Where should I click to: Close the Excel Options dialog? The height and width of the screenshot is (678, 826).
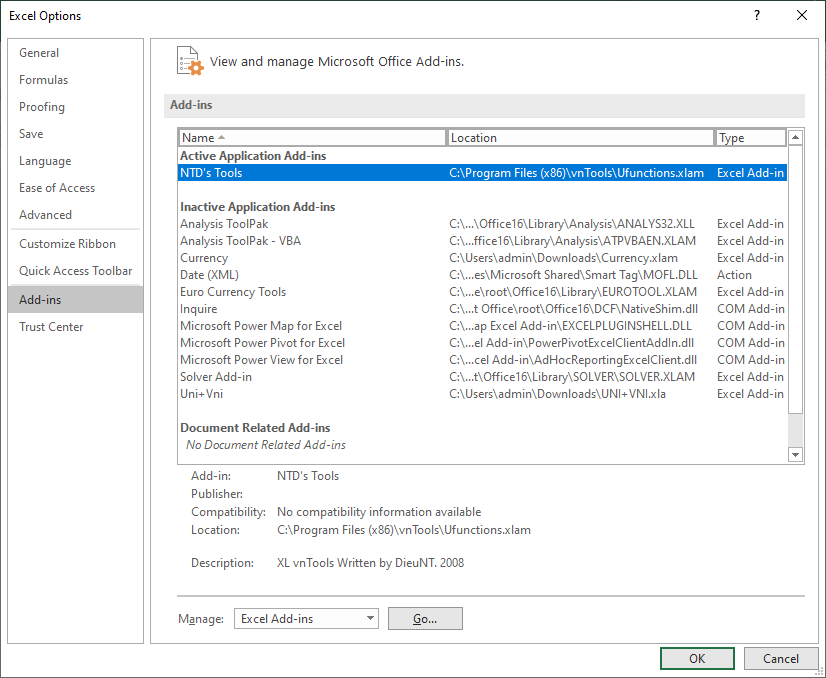(x=802, y=15)
